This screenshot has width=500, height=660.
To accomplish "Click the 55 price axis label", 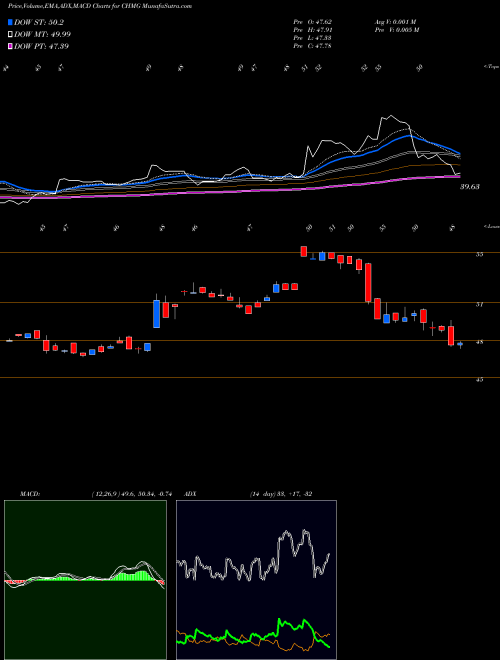I will coord(479,254).
